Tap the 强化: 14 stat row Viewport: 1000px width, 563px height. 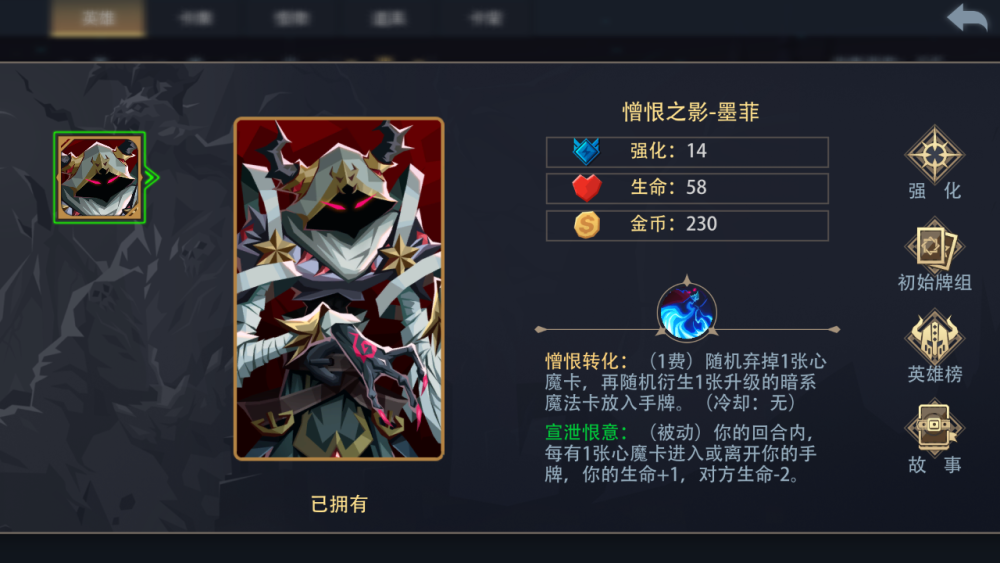[x=687, y=152]
